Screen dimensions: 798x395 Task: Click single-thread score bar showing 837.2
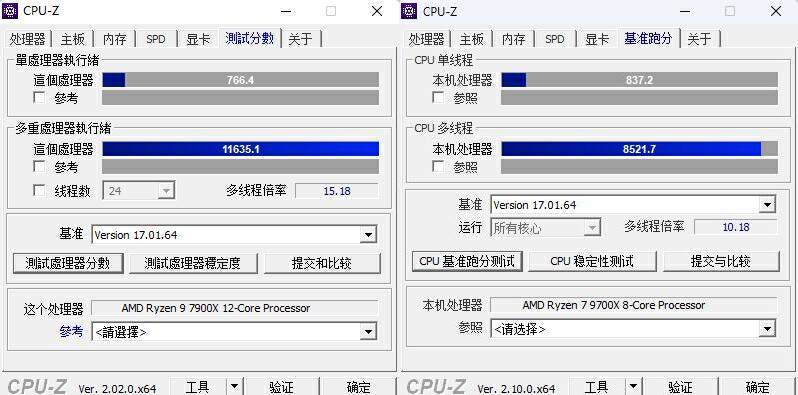coord(639,80)
